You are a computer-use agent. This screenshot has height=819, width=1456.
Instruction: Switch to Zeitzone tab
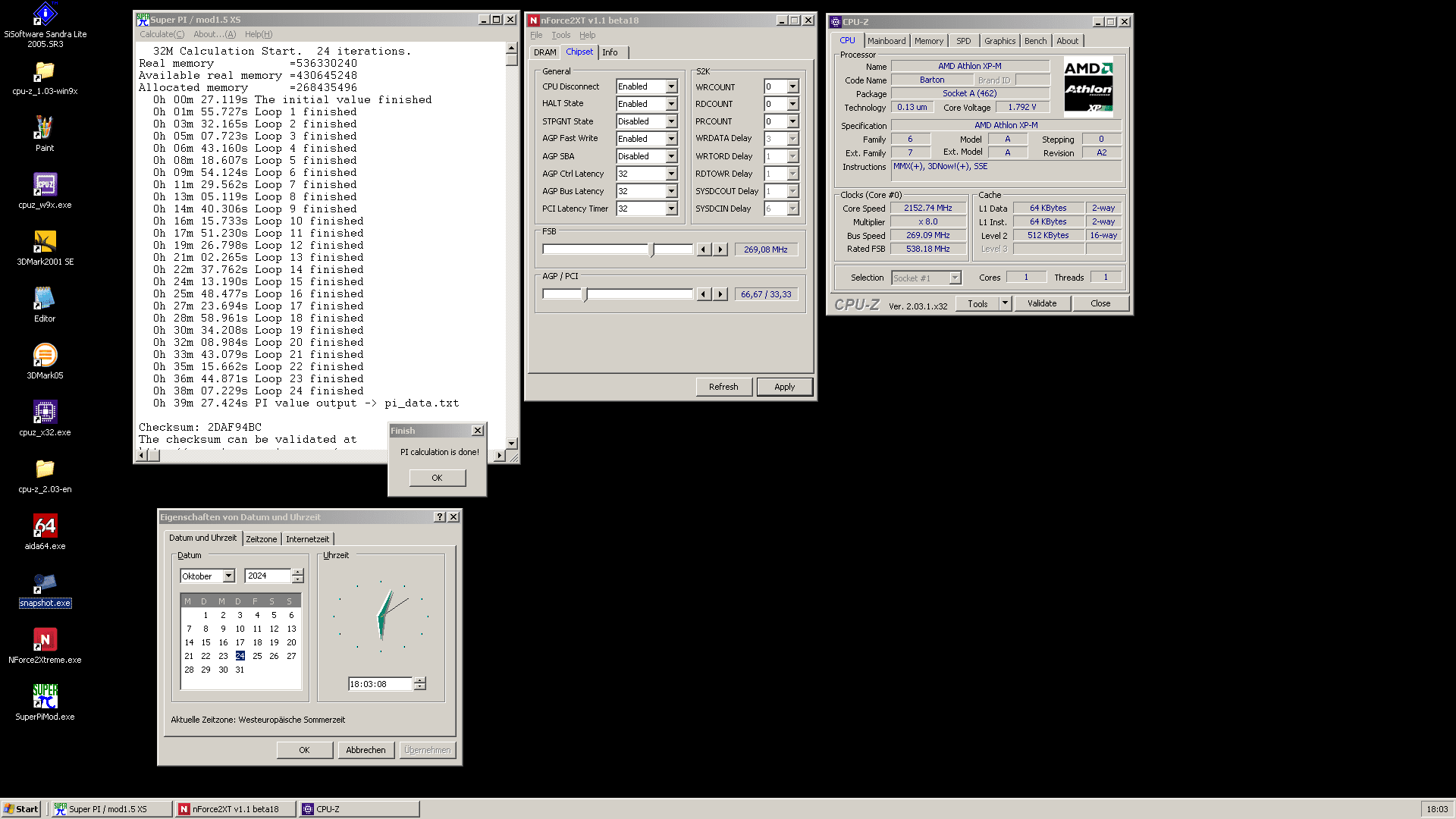(x=261, y=539)
